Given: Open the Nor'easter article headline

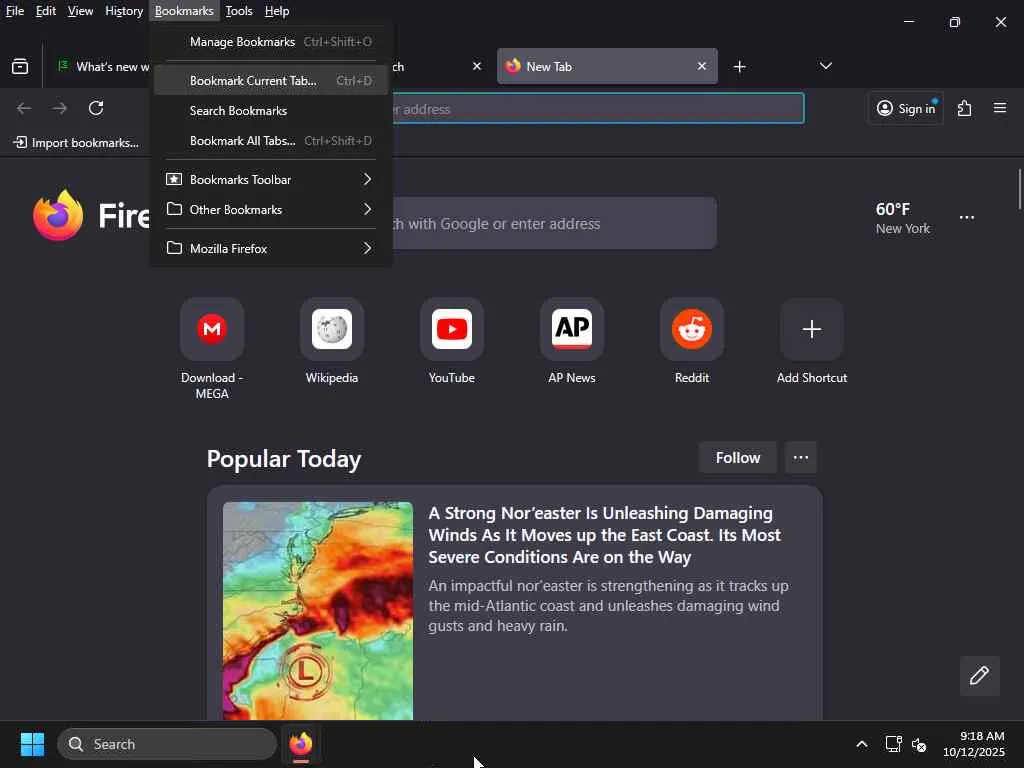Looking at the screenshot, I should click(x=605, y=535).
